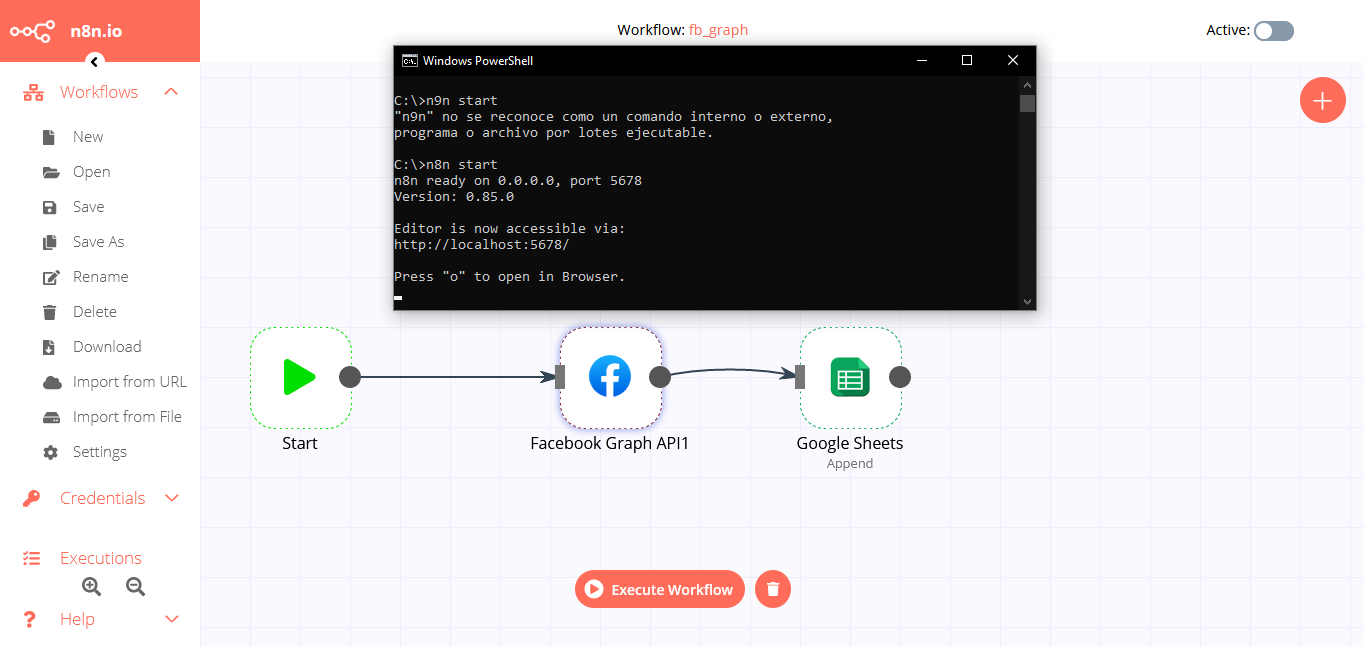Choose Rename from the Workflows menu
Screen dimensions: 1364x647
click(101, 277)
